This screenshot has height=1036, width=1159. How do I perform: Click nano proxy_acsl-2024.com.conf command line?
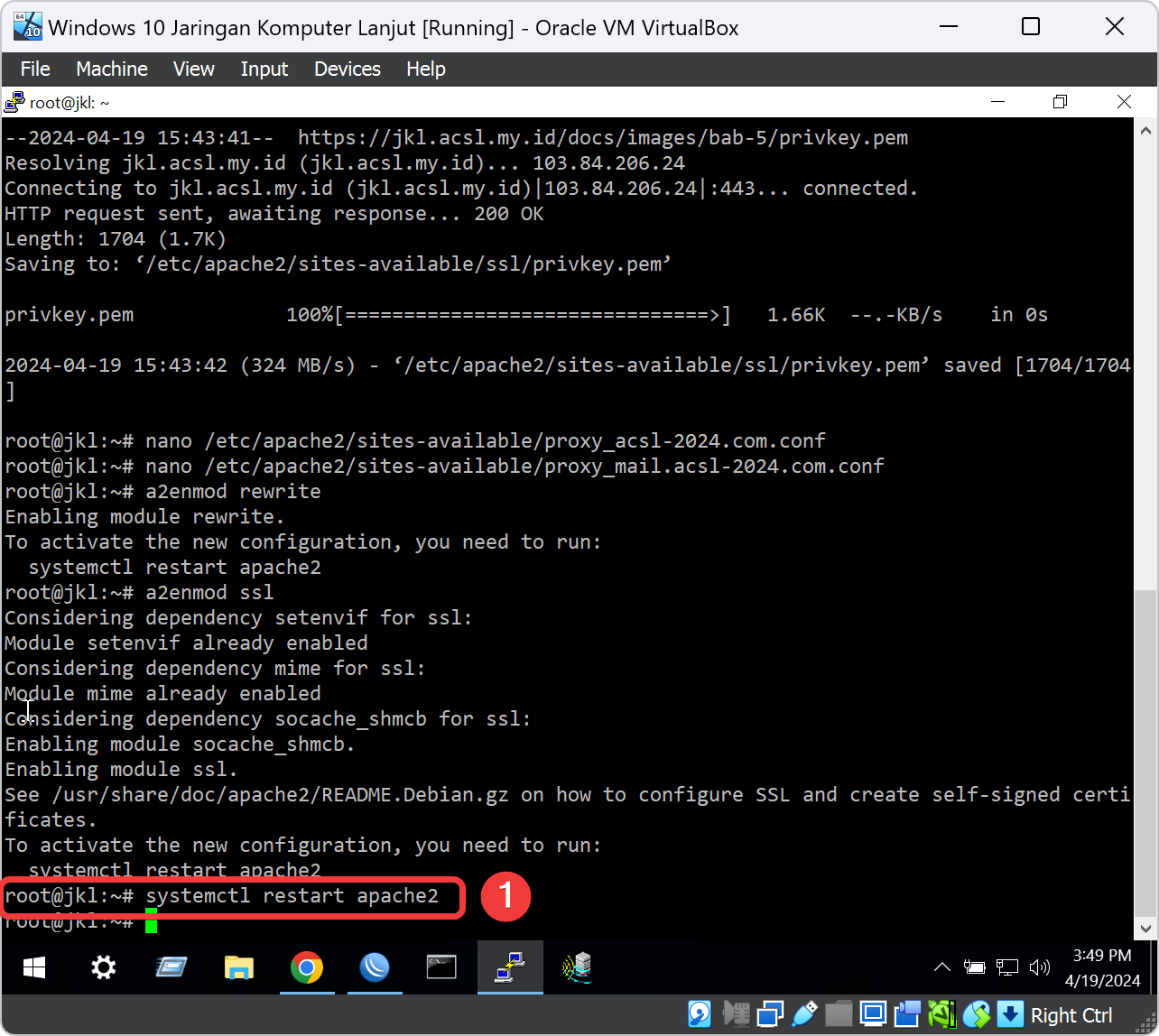415,441
